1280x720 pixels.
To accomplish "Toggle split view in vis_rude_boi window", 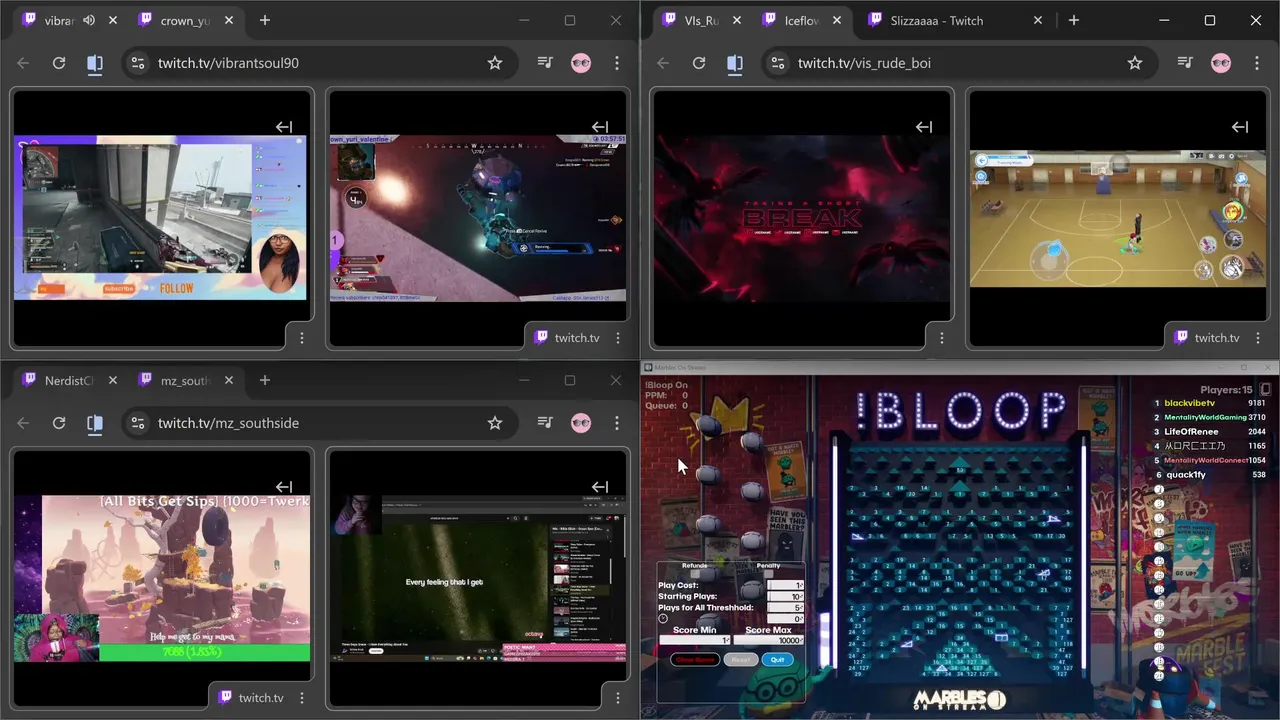I will click(735, 63).
